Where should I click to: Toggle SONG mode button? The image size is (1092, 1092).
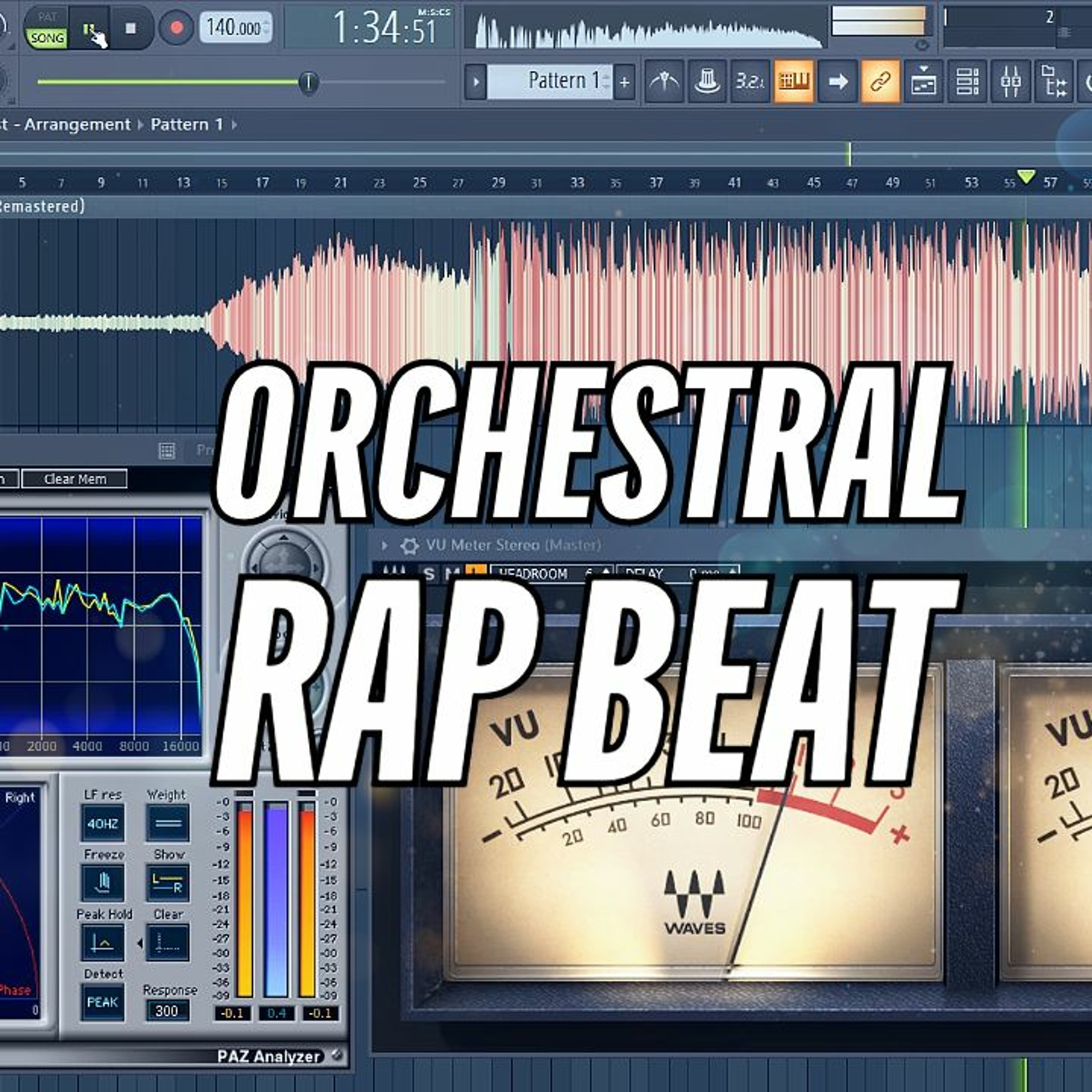[47, 38]
